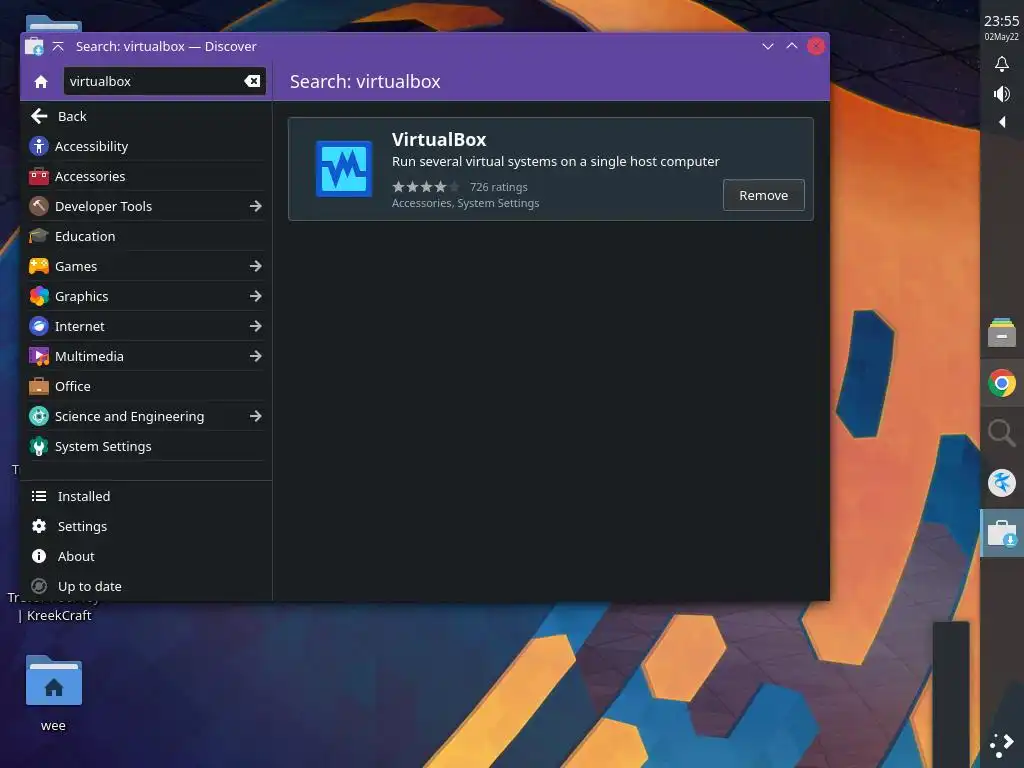Open the VirtualBox app icon
Image resolution: width=1024 pixels, height=768 pixels.
pyautogui.click(x=344, y=169)
